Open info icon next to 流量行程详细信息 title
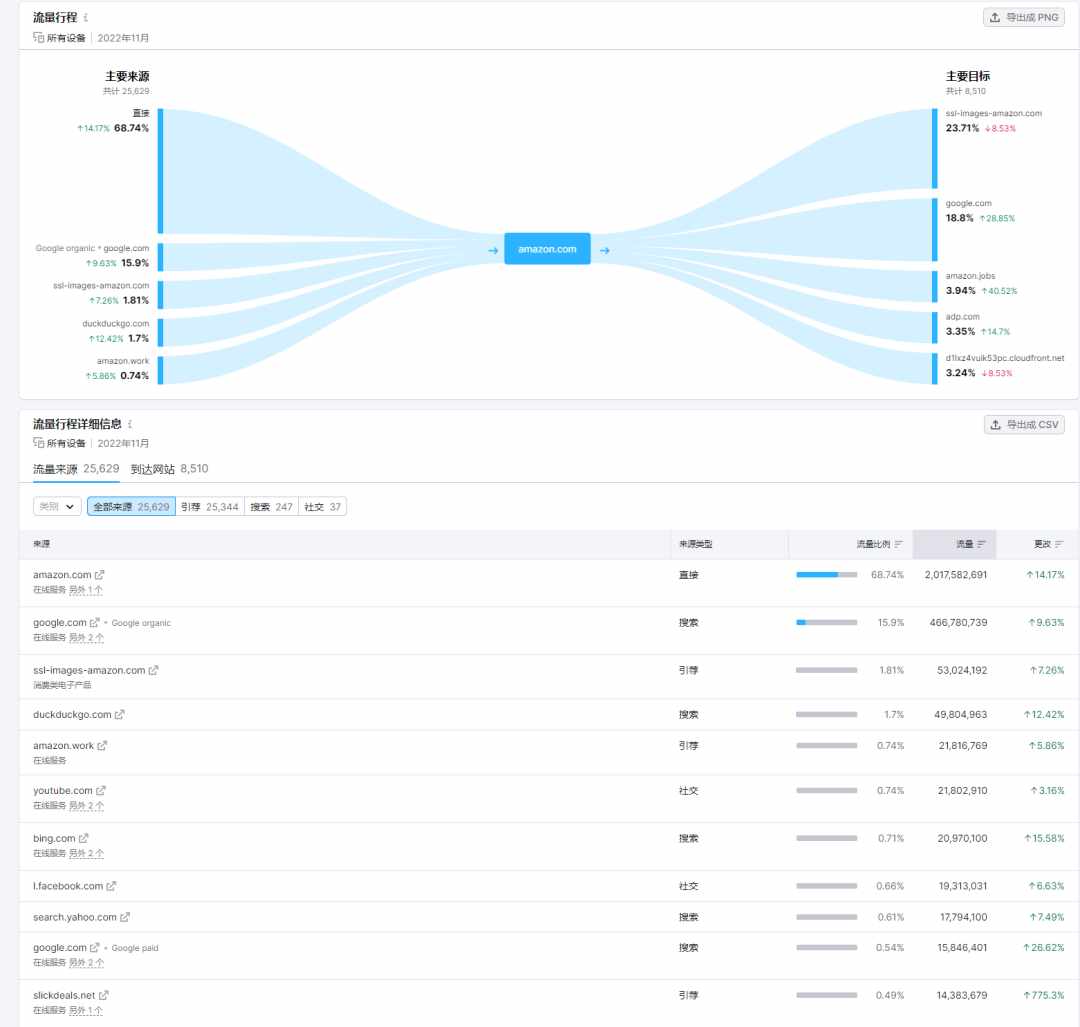 tap(129, 424)
